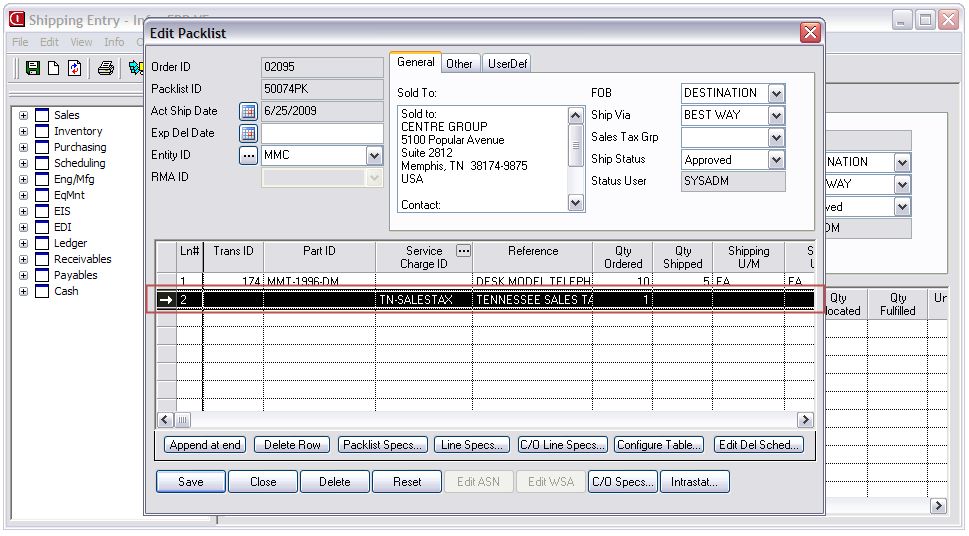
Task: Open the Entity ID MMC dropdown
Action: pyautogui.click(x=374, y=155)
